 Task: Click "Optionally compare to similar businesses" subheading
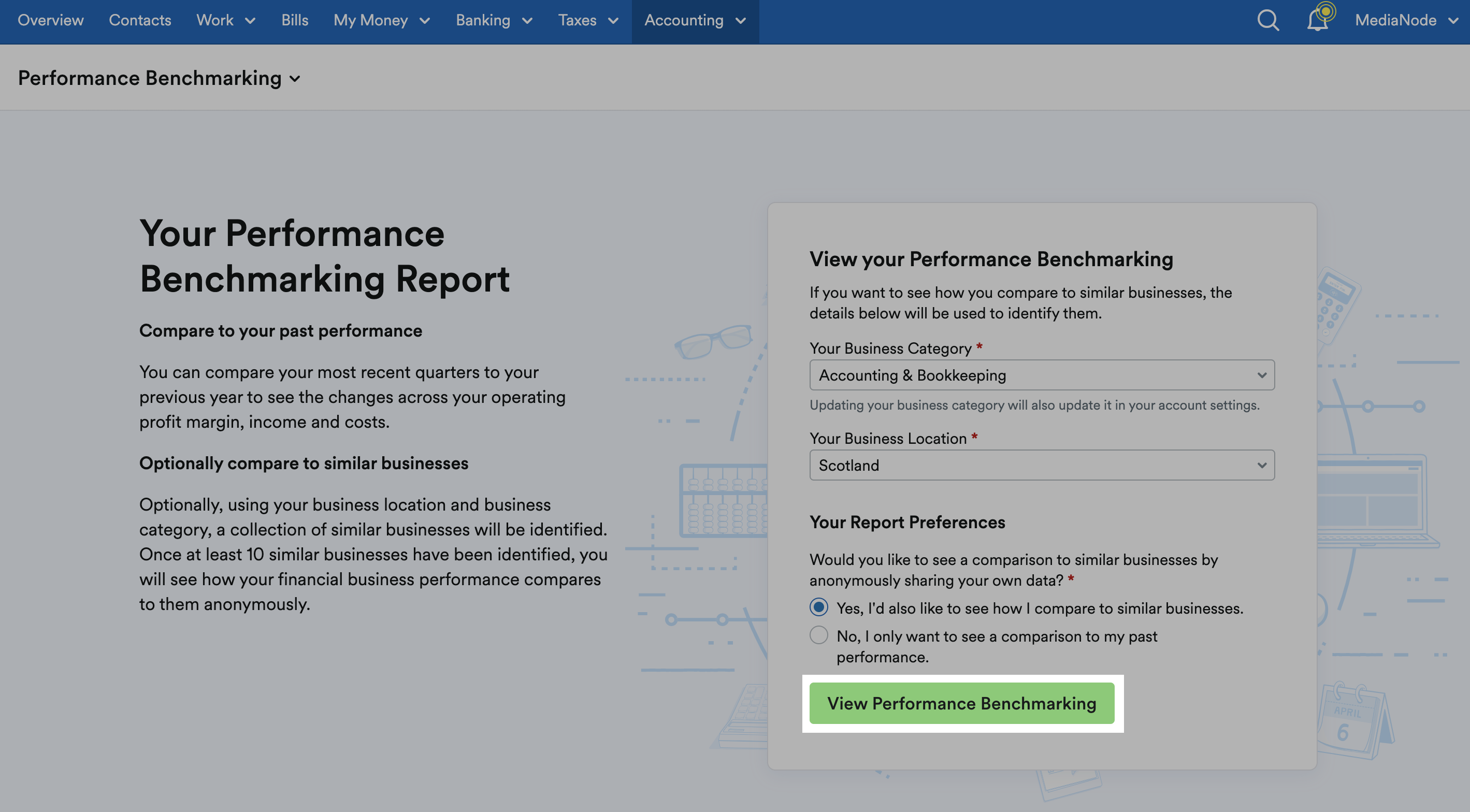[304, 463]
